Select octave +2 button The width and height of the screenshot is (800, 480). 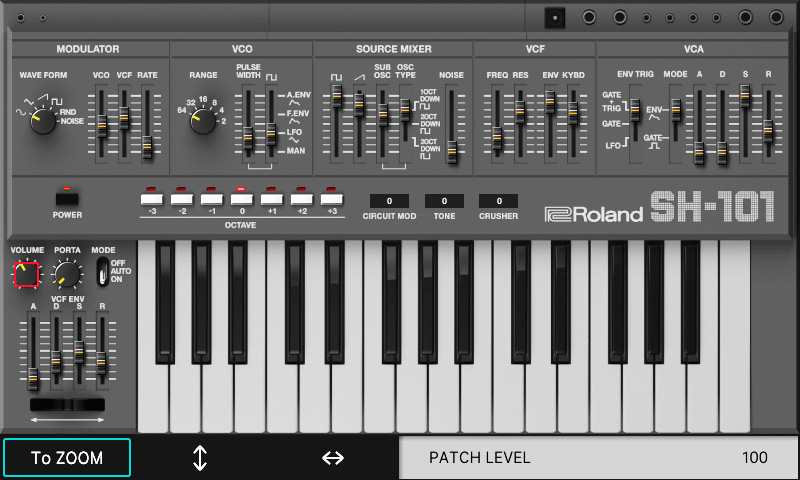(302, 199)
